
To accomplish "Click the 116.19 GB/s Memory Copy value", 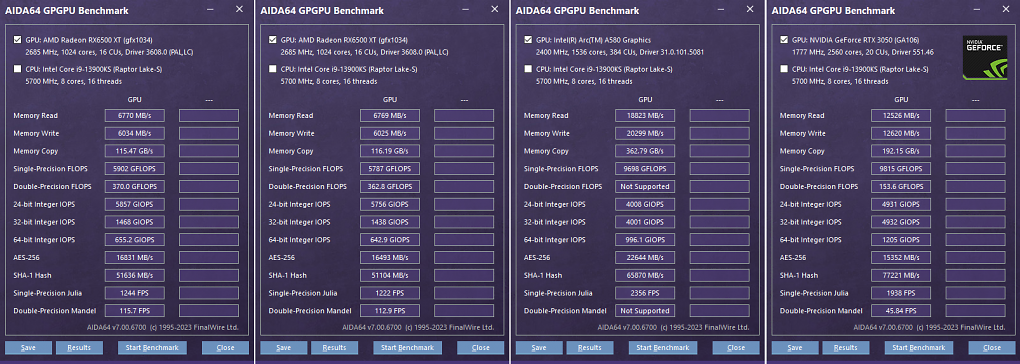I will coord(390,151).
